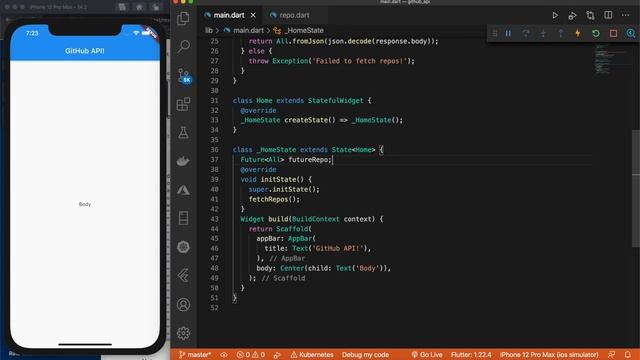The width and height of the screenshot is (640, 360).
Task: Open the editor More Actions ellipsis
Action: click(x=625, y=15)
